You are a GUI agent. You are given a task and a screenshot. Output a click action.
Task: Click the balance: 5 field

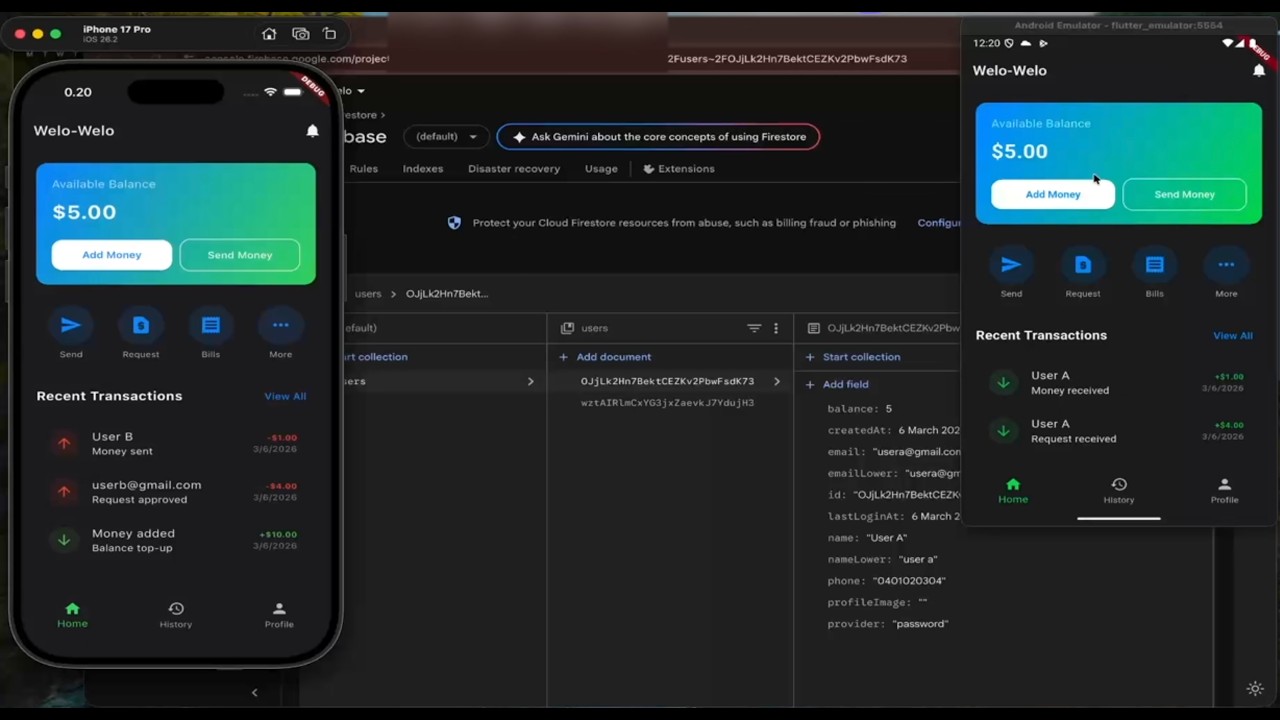click(x=859, y=409)
